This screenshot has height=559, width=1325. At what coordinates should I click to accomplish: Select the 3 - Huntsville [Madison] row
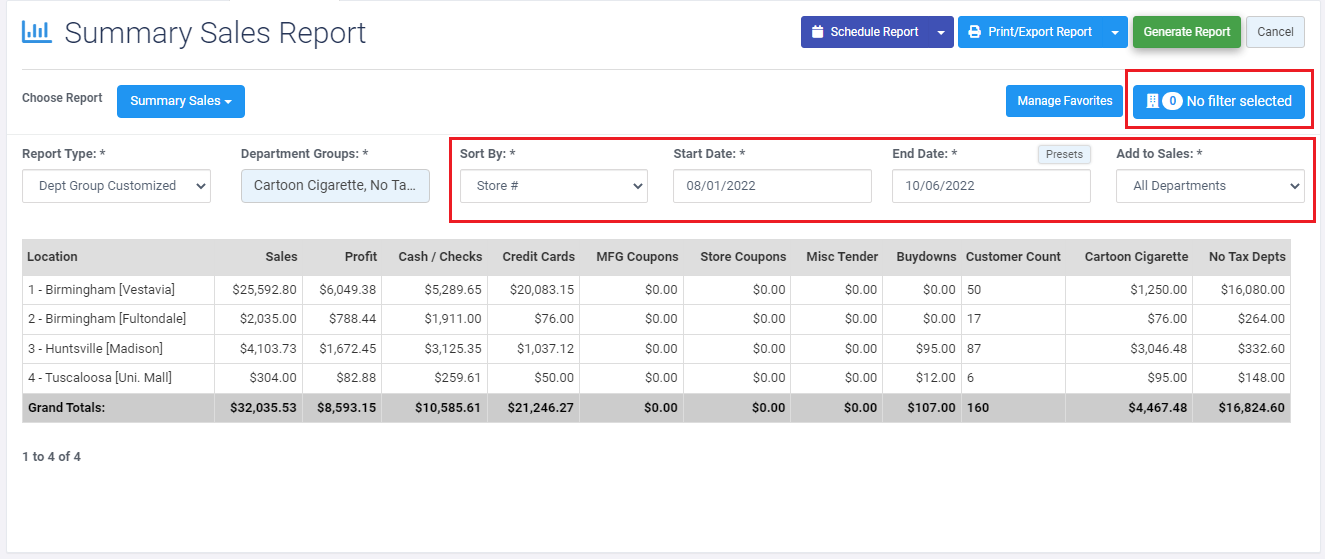(656, 349)
